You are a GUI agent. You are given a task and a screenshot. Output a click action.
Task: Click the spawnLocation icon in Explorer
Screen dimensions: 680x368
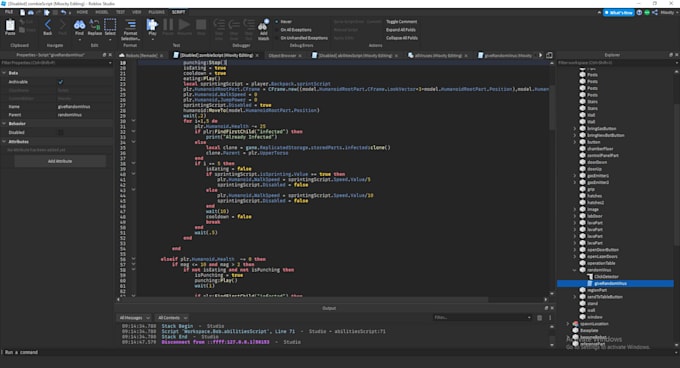[x=576, y=324]
